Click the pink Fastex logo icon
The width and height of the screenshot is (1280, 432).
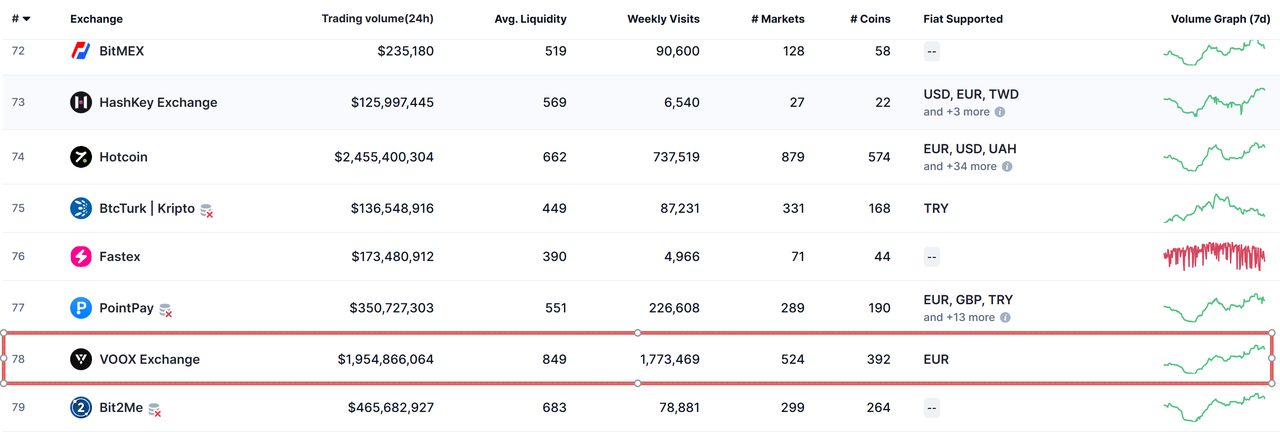(x=81, y=256)
